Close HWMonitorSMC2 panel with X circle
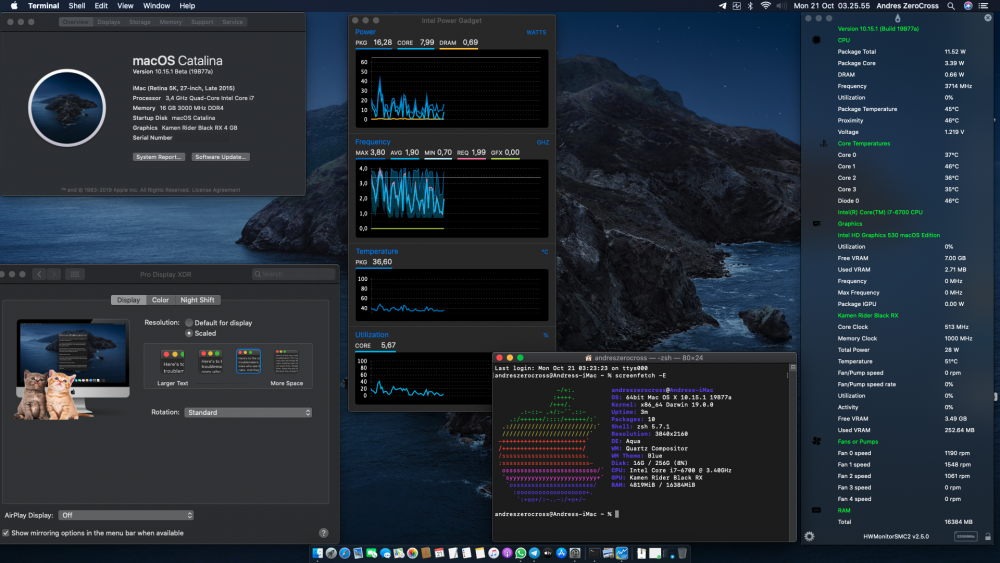 (988, 18)
